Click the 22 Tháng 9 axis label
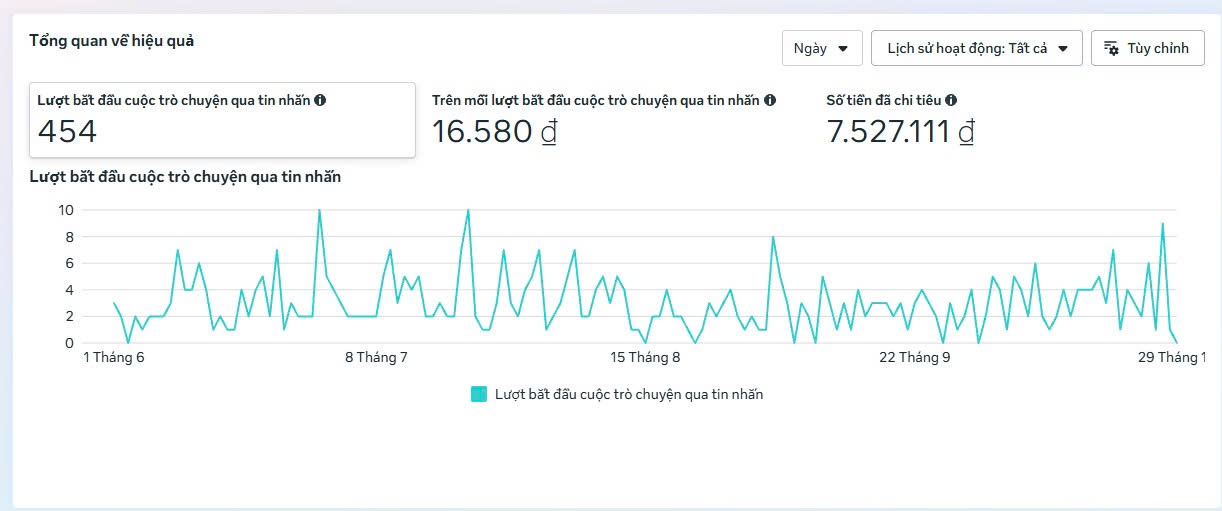This screenshot has height=511, width=1222. pyautogui.click(x=914, y=357)
